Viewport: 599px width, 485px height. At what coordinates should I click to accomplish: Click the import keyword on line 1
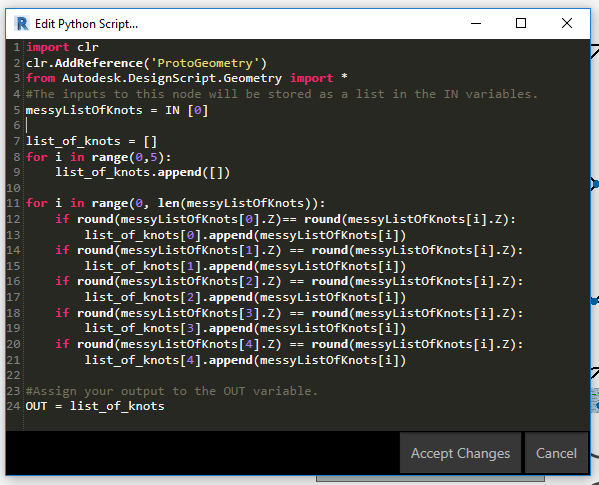(48, 47)
